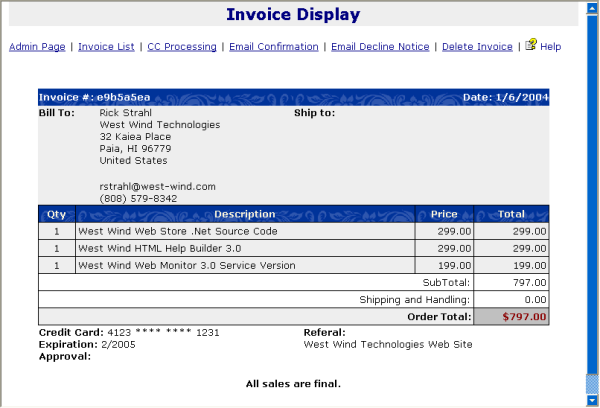This screenshot has width=600, height=408.
Task: Open CC Processing
Action: tap(182, 47)
